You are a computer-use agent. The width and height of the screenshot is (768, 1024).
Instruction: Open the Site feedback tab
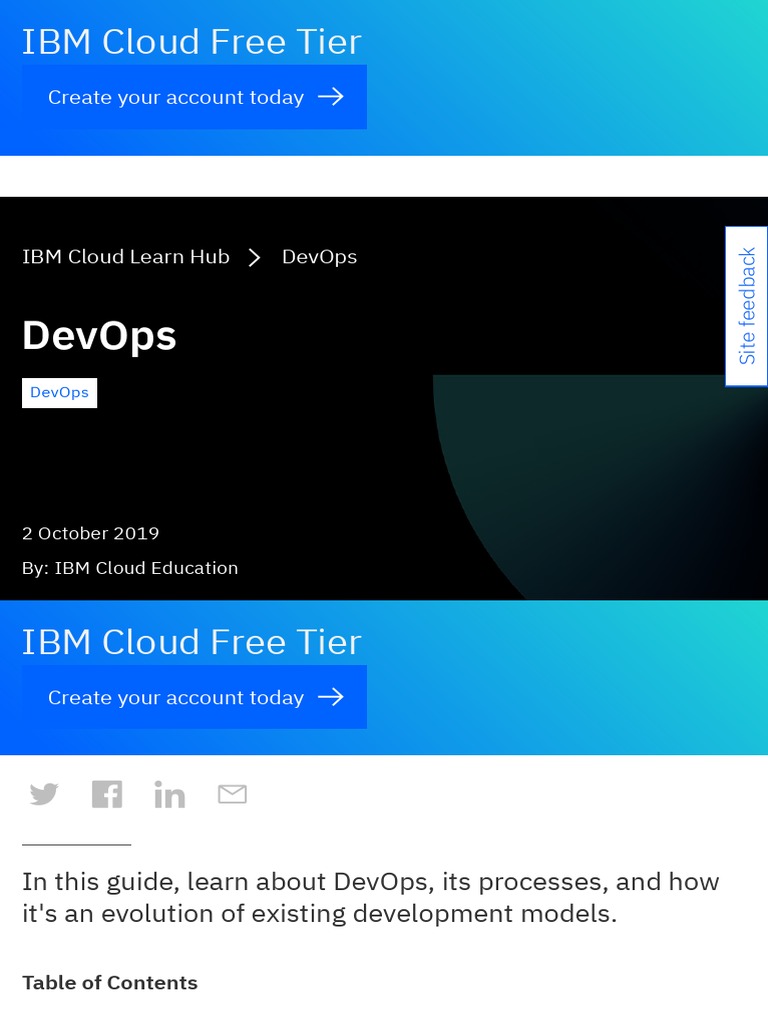(x=746, y=306)
